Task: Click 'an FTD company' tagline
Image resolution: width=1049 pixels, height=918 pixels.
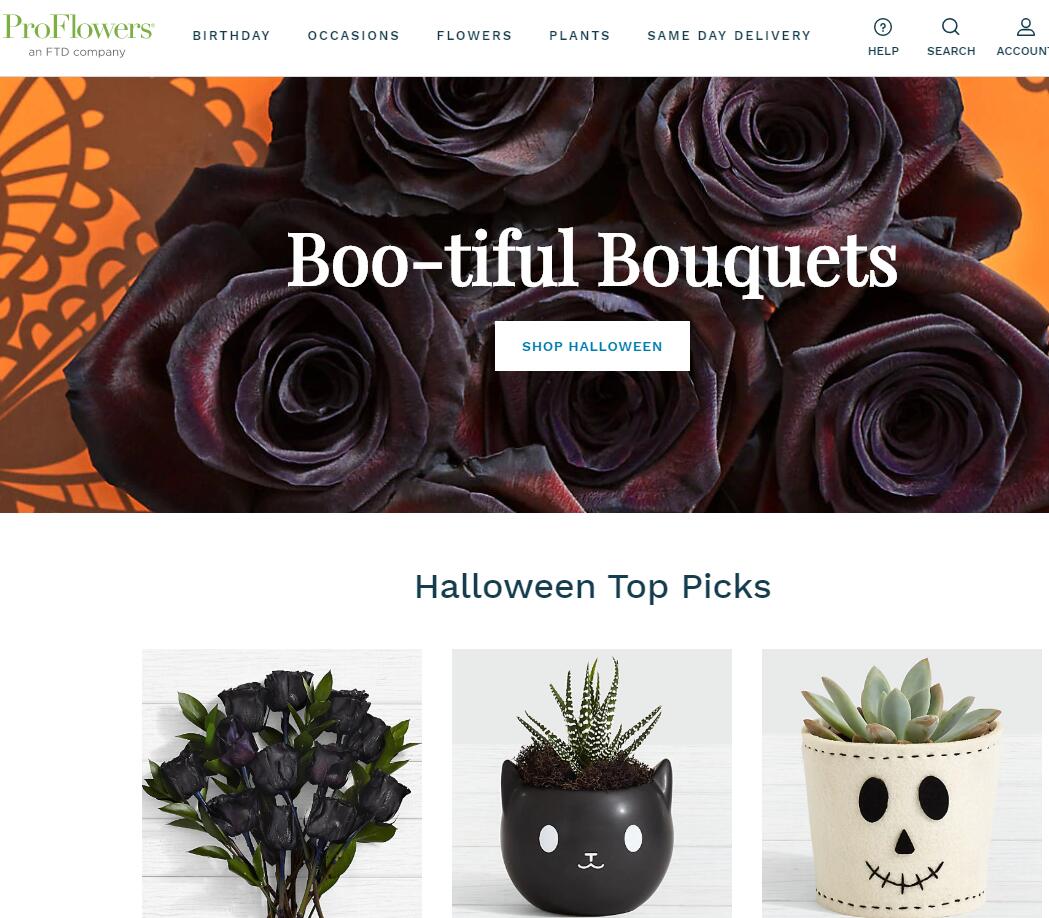Action: [77, 52]
